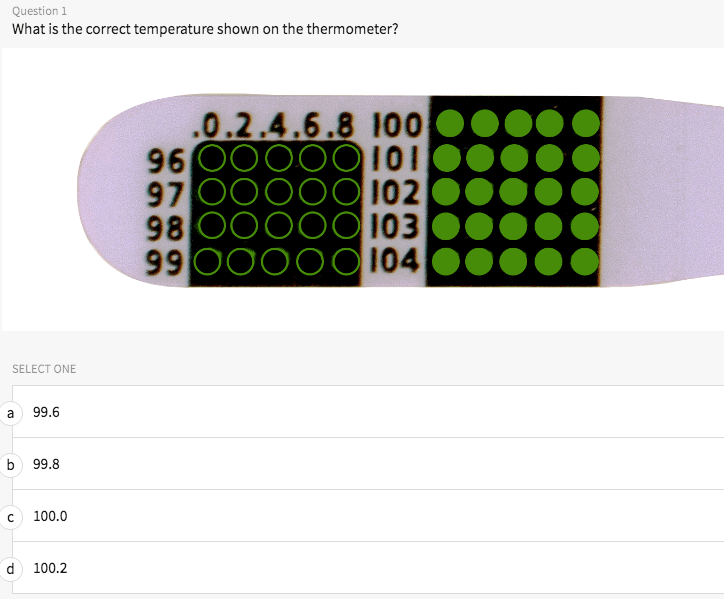Click first green dot in the 100 row

[x=451, y=123]
